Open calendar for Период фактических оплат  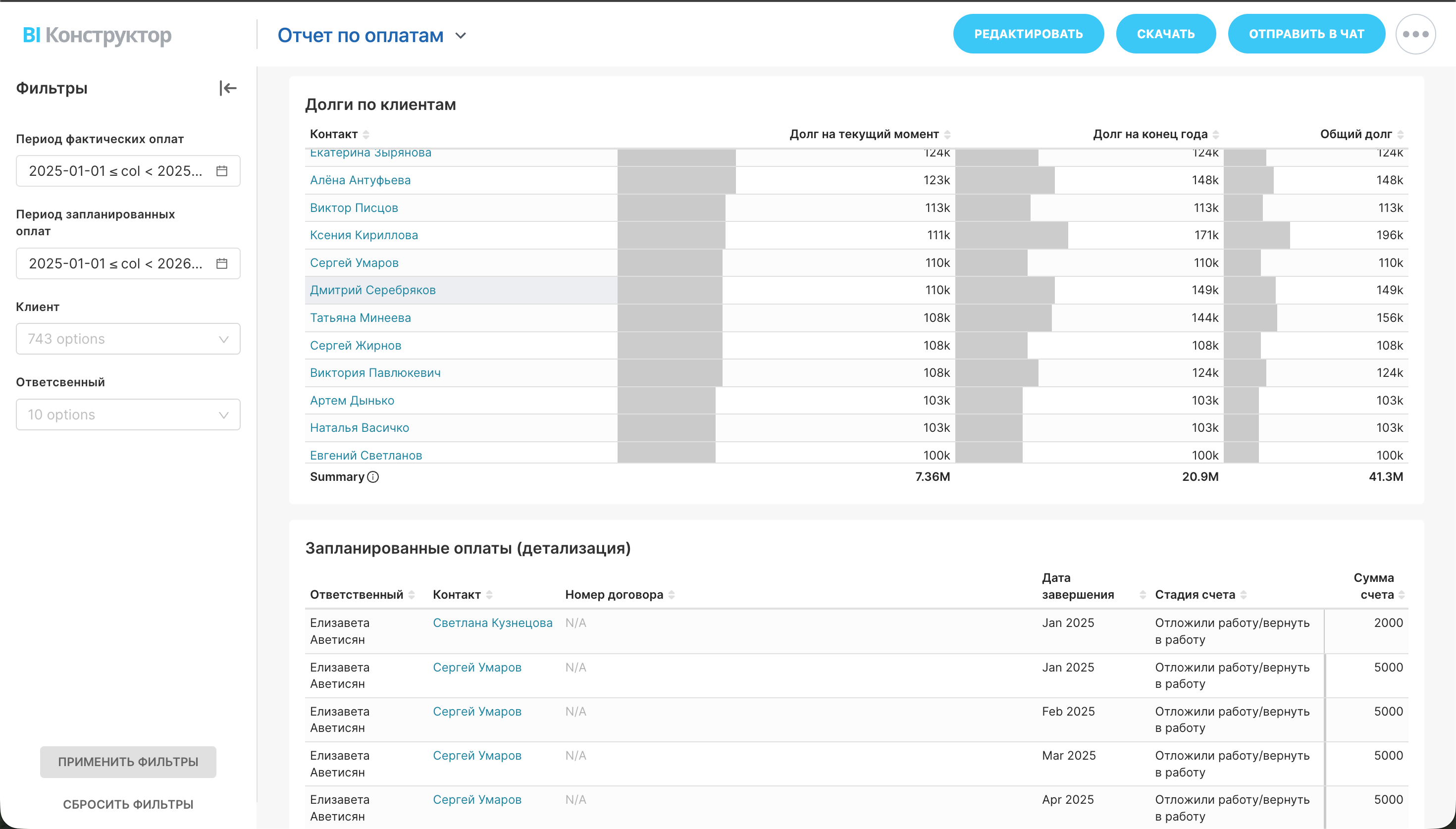pyautogui.click(x=222, y=171)
